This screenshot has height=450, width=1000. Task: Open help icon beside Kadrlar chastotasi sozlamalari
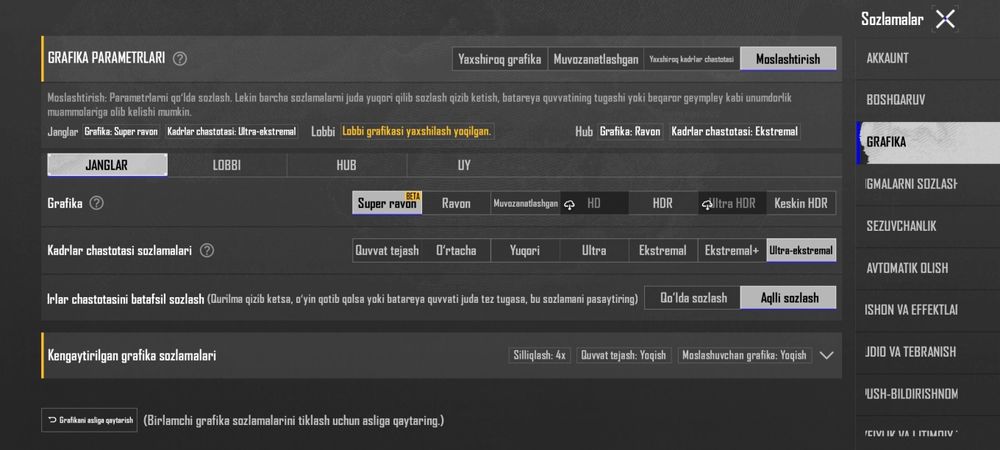(207, 250)
